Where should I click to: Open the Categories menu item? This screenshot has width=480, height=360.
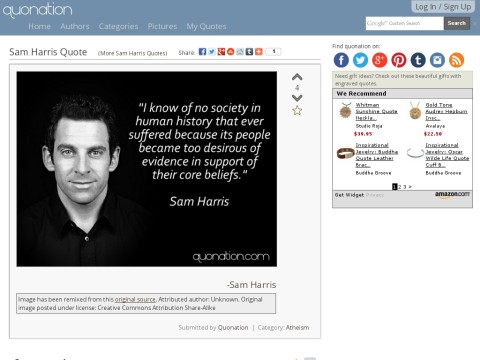pos(118,26)
